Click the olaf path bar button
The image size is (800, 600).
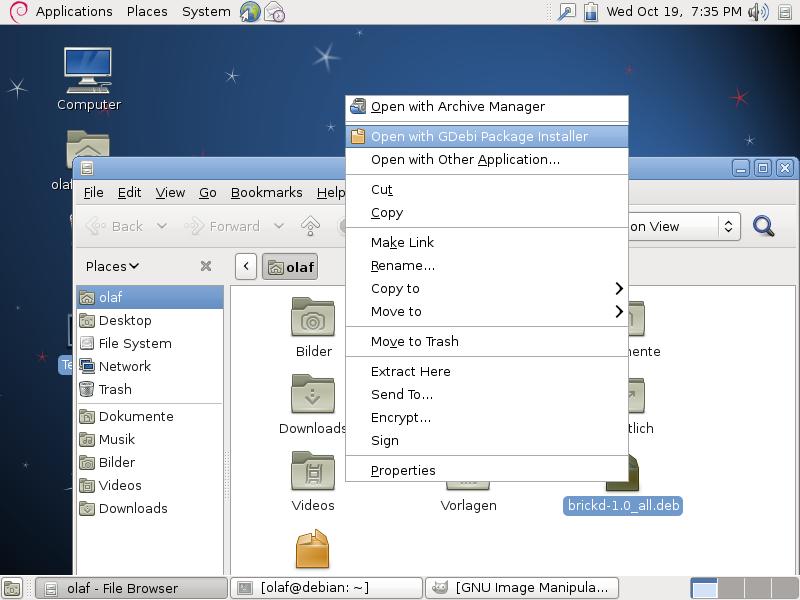coord(290,267)
